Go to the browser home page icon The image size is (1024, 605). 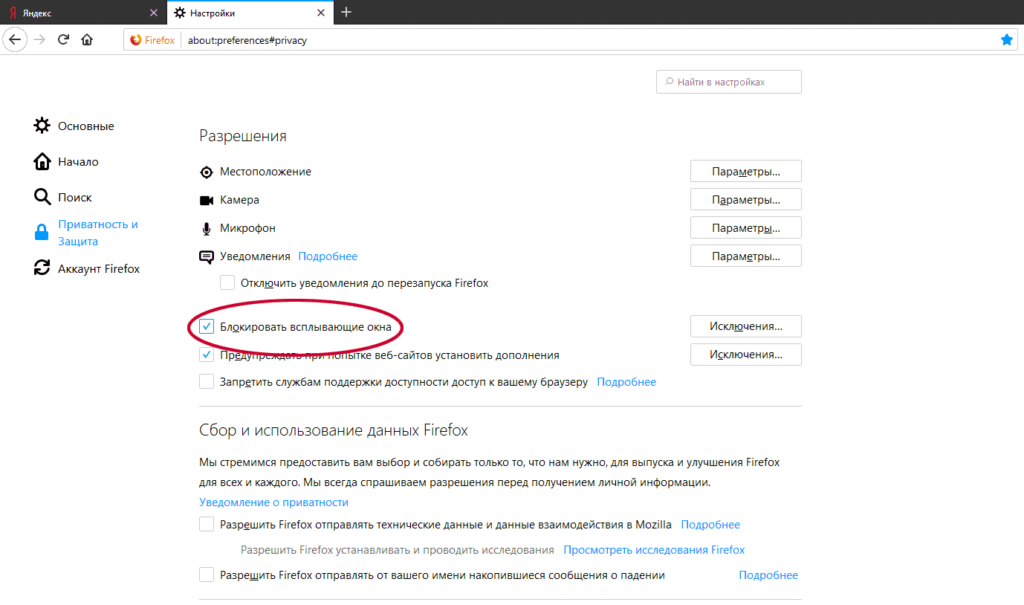click(87, 40)
